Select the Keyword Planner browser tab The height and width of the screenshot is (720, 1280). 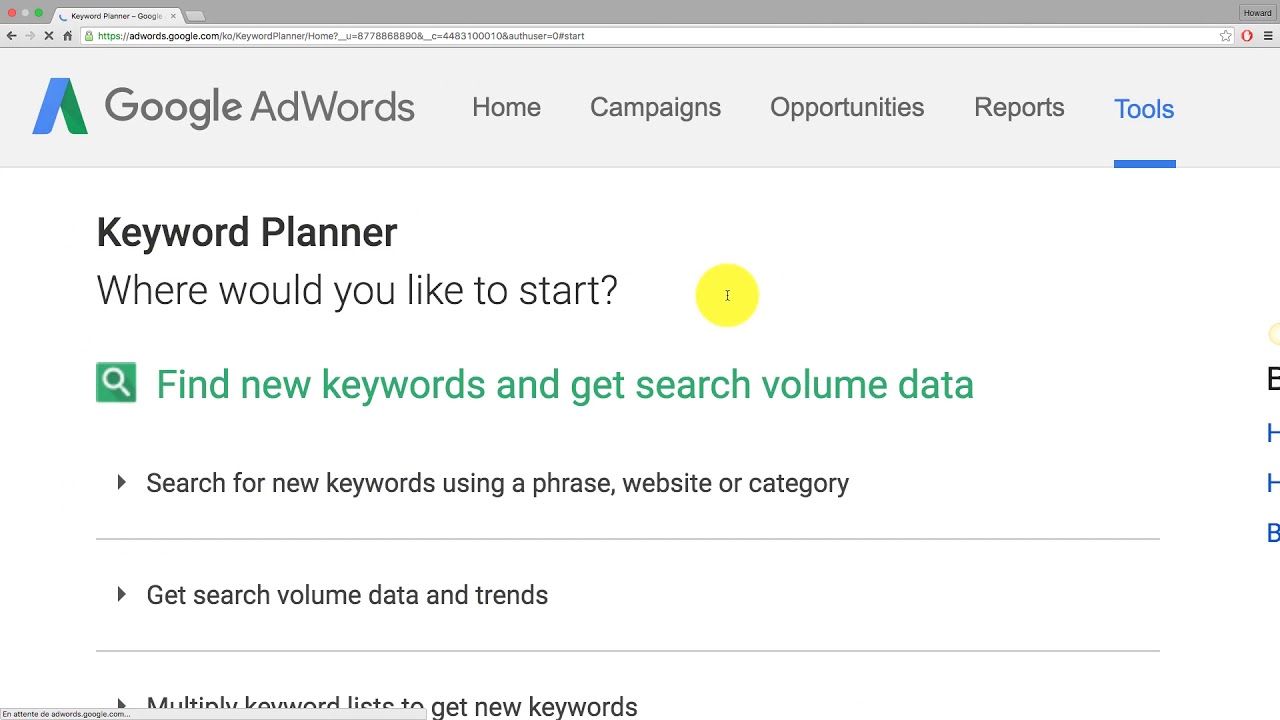pos(117,16)
